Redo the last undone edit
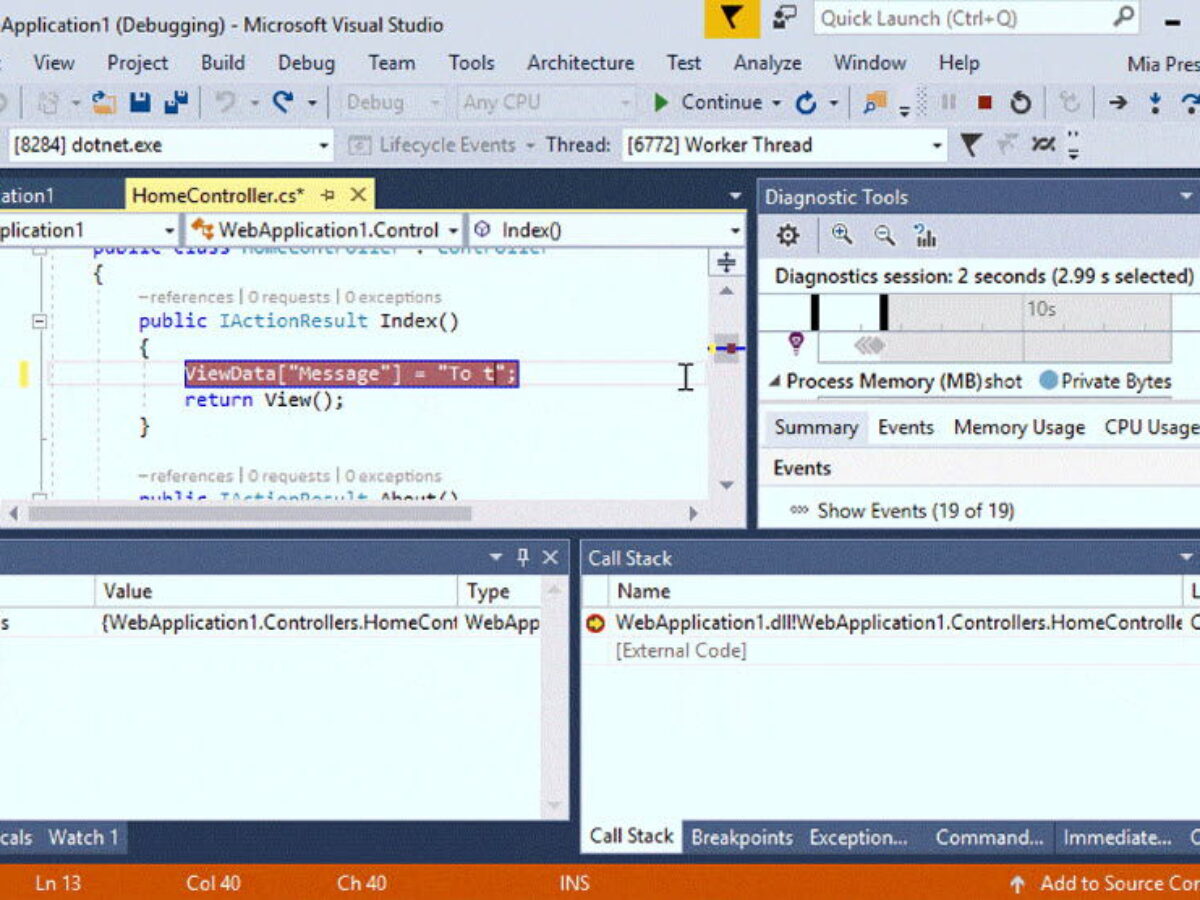 [283, 102]
